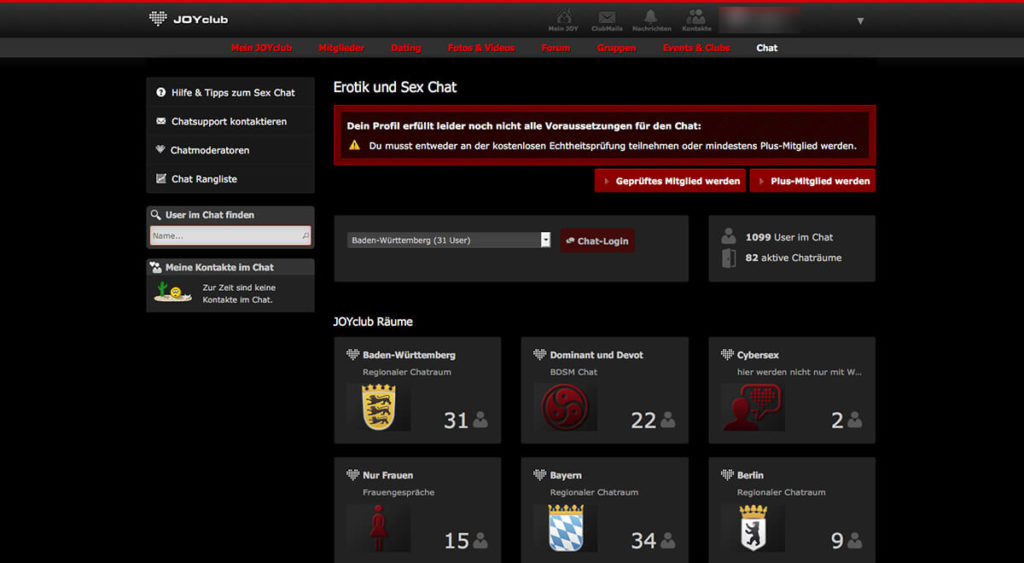This screenshot has width=1024, height=563.
Task: Open ClubMails envelope icon
Action: tap(607, 20)
